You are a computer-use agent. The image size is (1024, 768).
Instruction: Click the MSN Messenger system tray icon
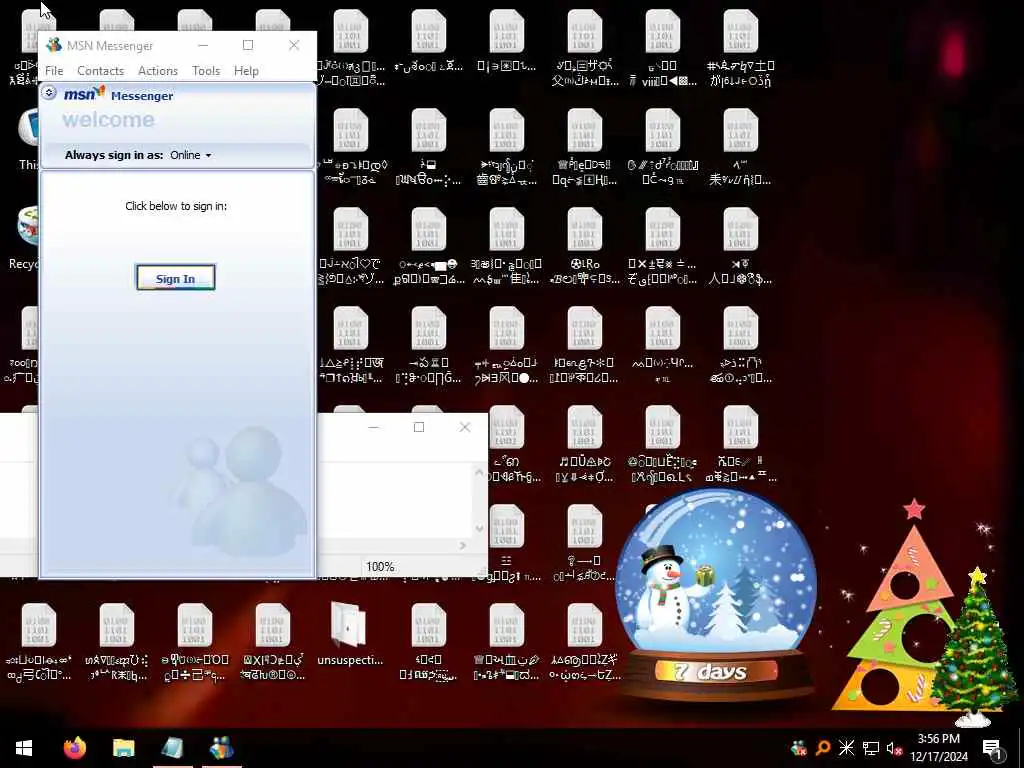tap(798, 748)
